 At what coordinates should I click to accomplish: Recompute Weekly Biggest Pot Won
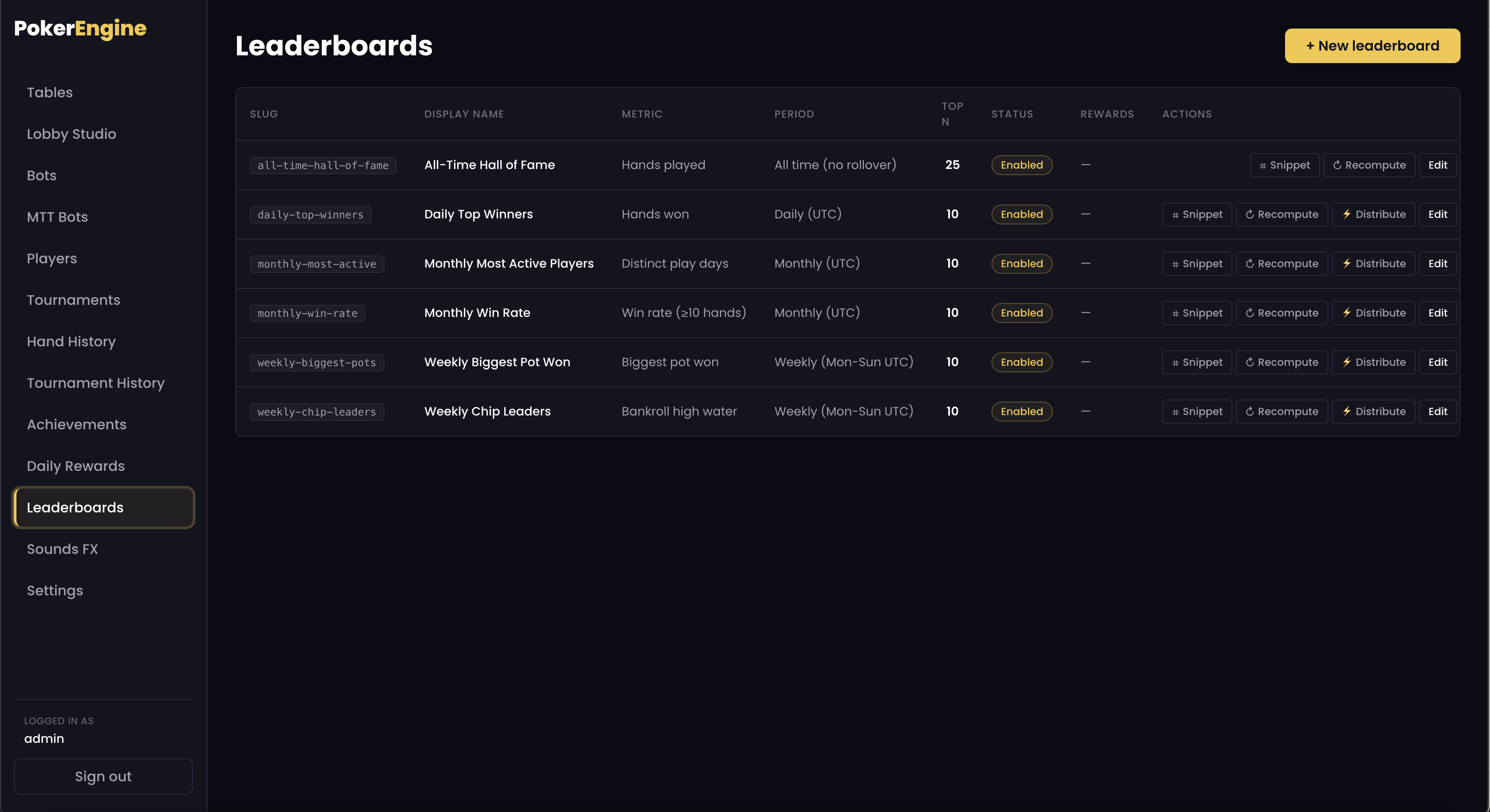point(1281,362)
